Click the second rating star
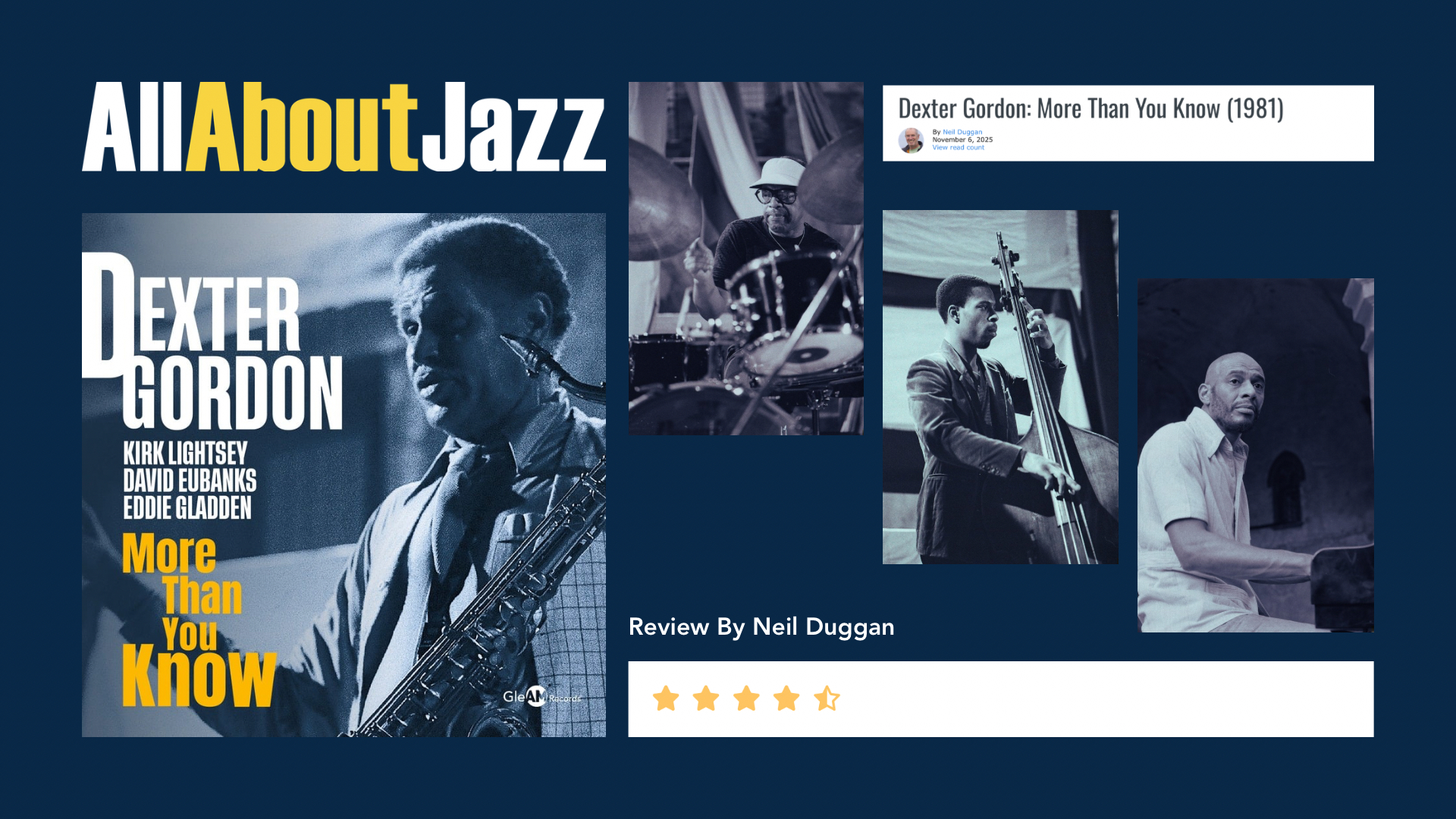Screen dimensions: 1456x819 706,698
